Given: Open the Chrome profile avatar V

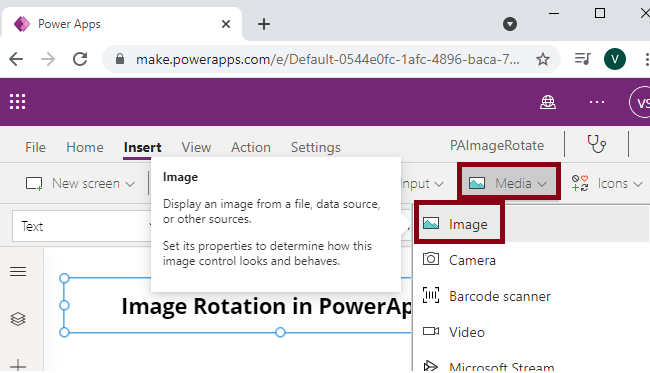Looking at the screenshot, I should pyautogui.click(x=615, y=59).
